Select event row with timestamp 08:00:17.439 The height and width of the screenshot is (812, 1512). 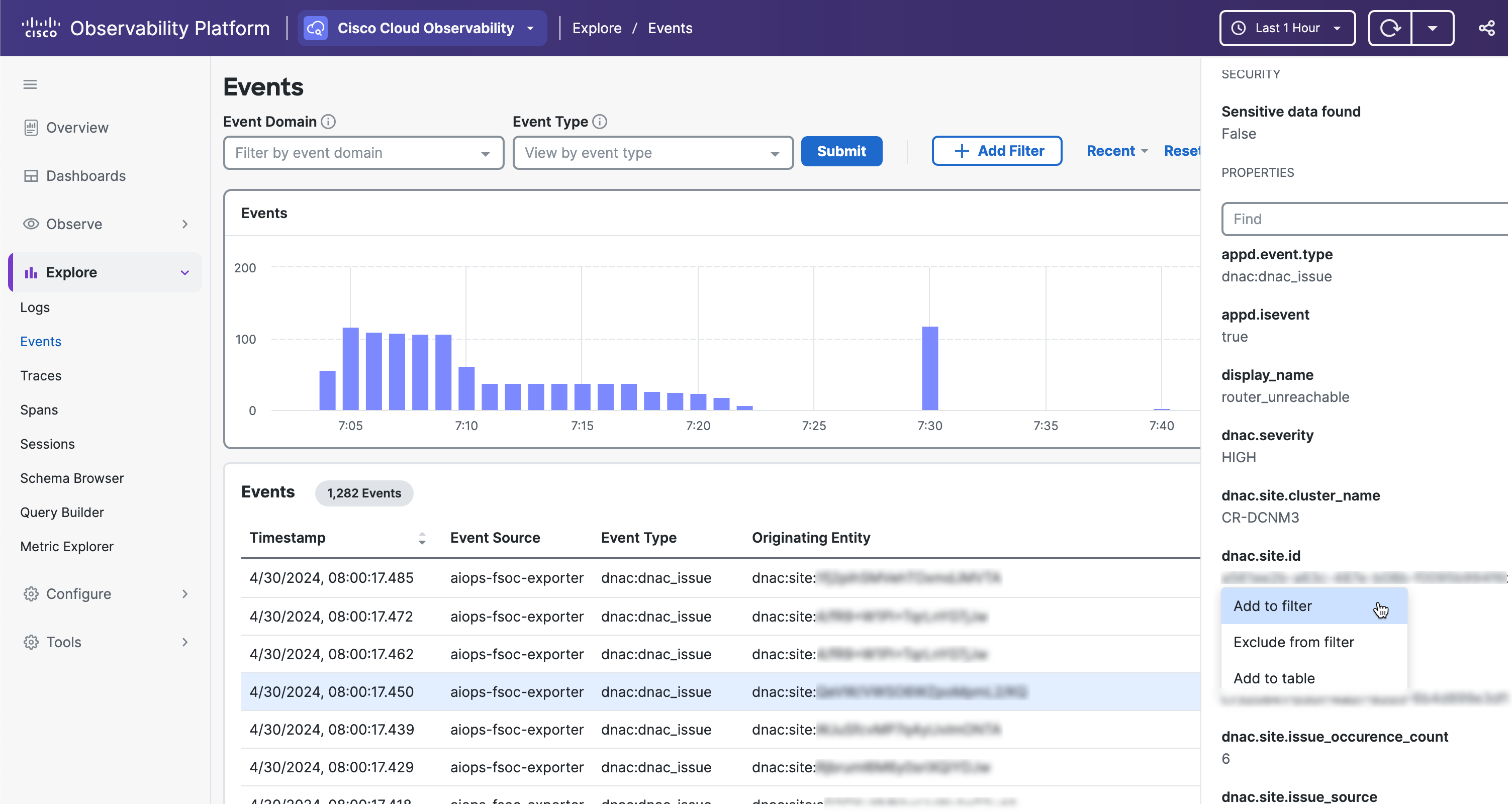[x=720, y=729]
